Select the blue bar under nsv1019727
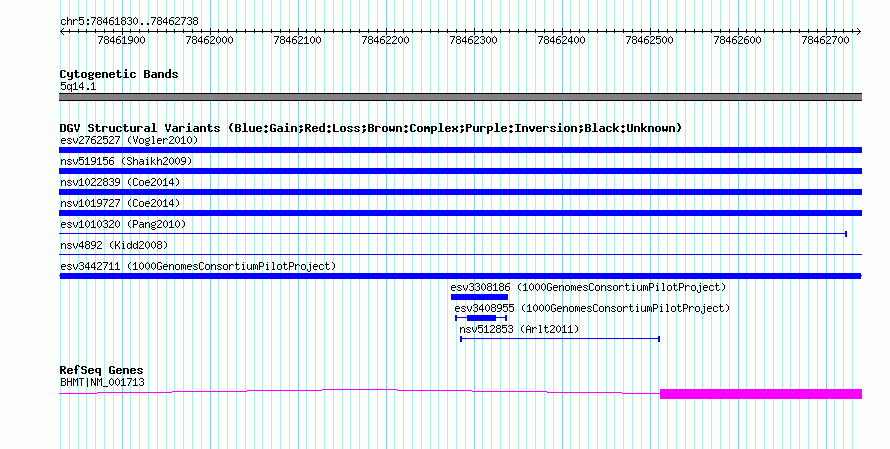Screen dimensions: 890x449 pos(460,213)
